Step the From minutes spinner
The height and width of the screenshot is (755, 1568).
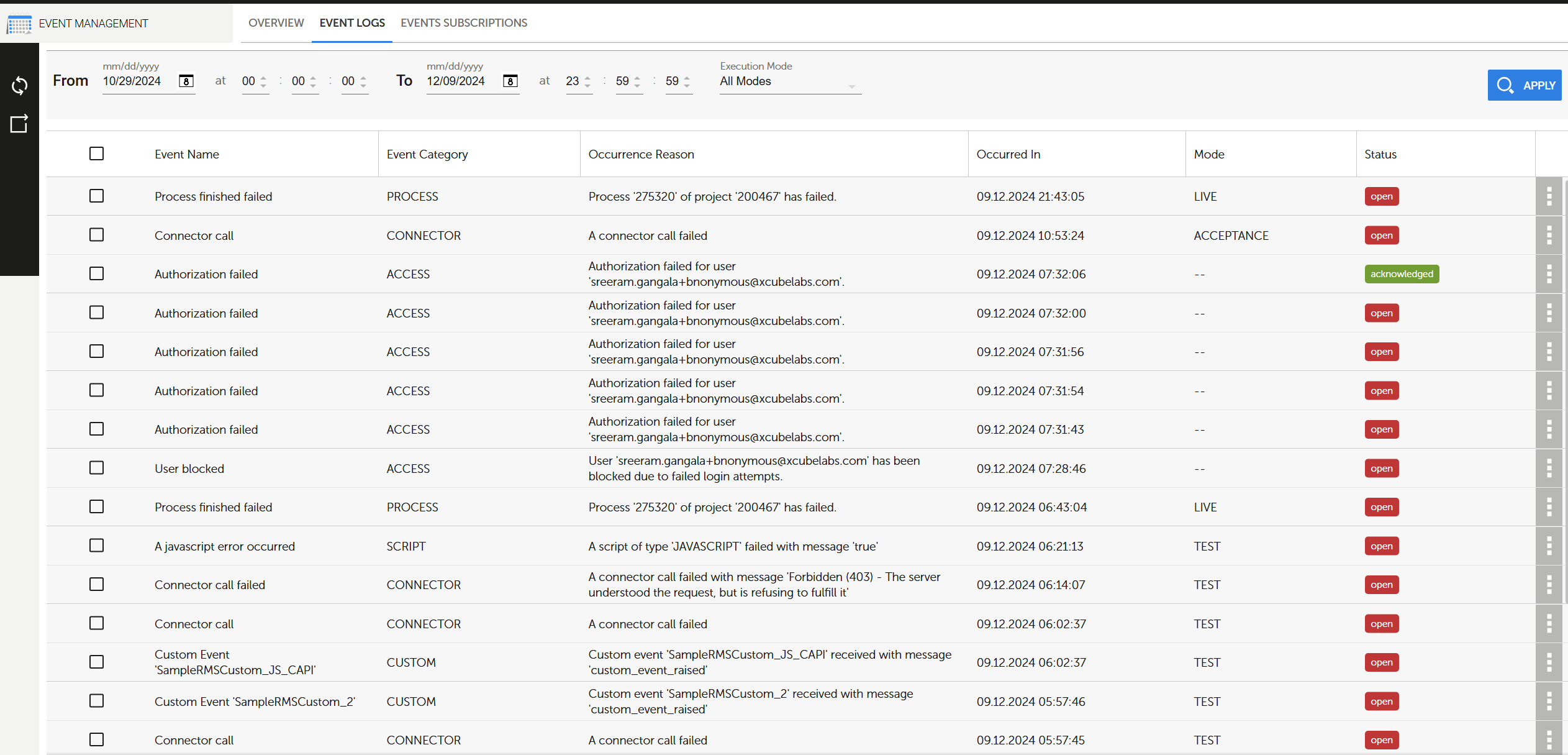coord(313,81)
